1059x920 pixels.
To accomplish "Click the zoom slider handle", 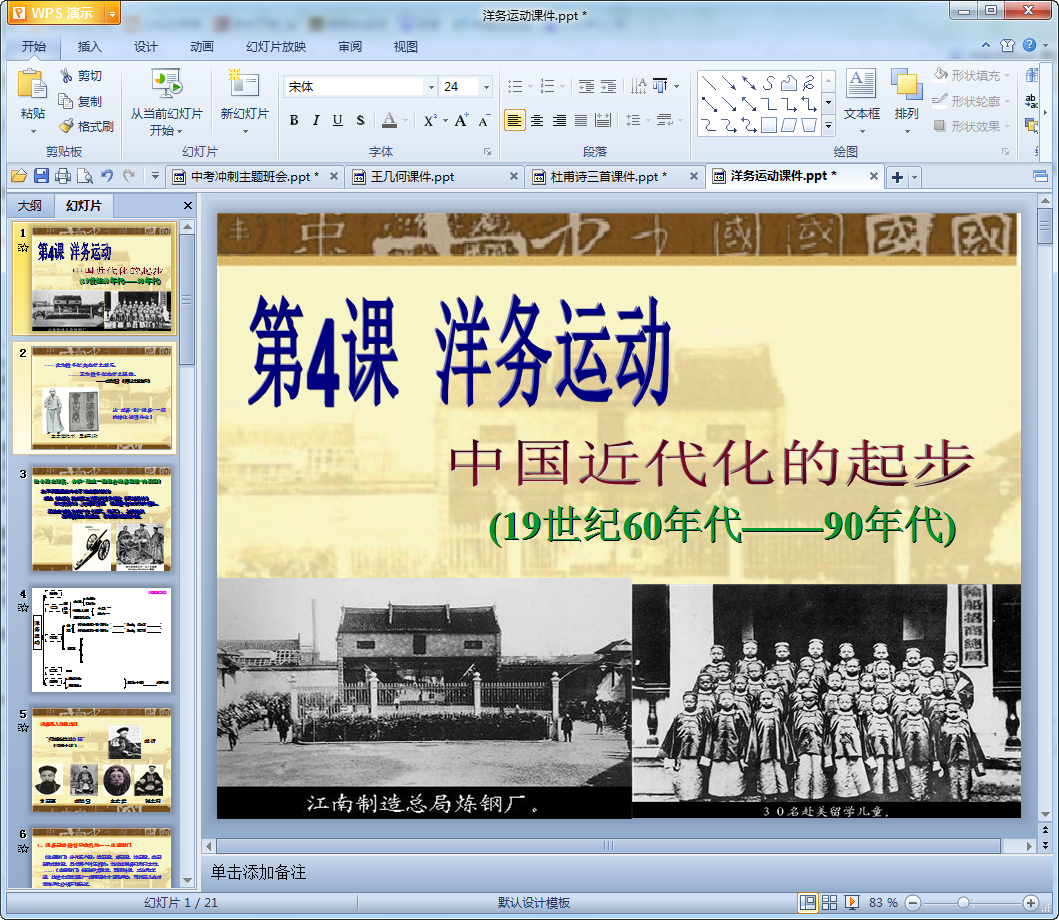I will 964,902.
